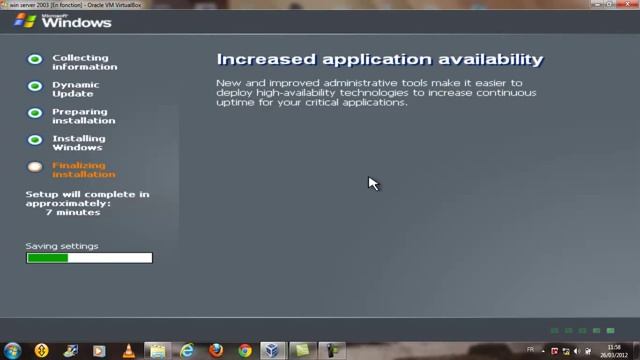Click the 'Increased application availability' heading
This screenshot has height=360, width=640.
coord(380,60)
